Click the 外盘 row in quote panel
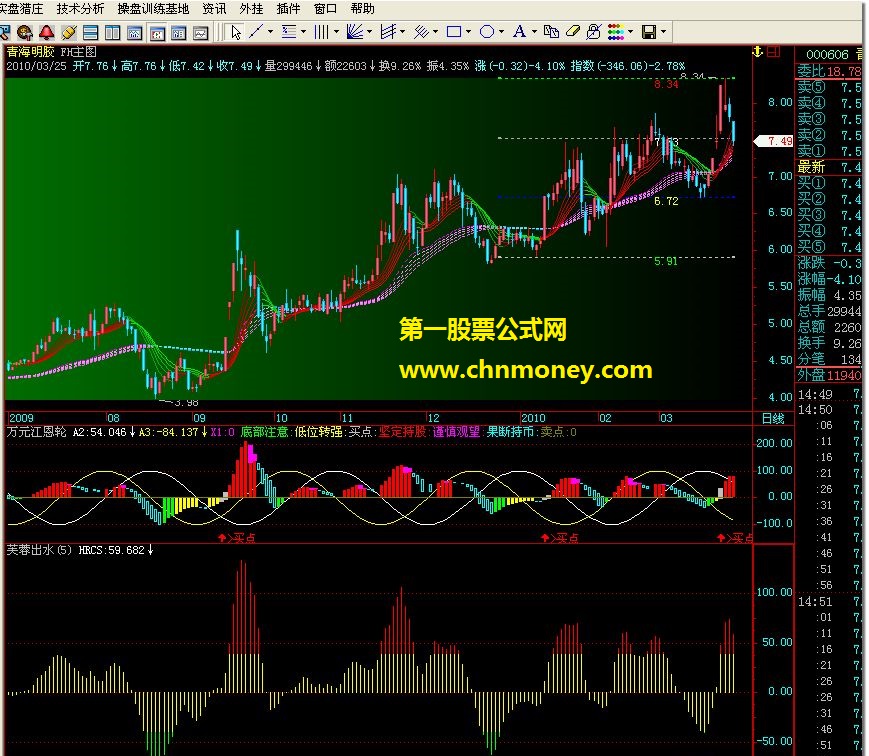The width and height of the screenshot is (869, 756). [x=829, y=375]
